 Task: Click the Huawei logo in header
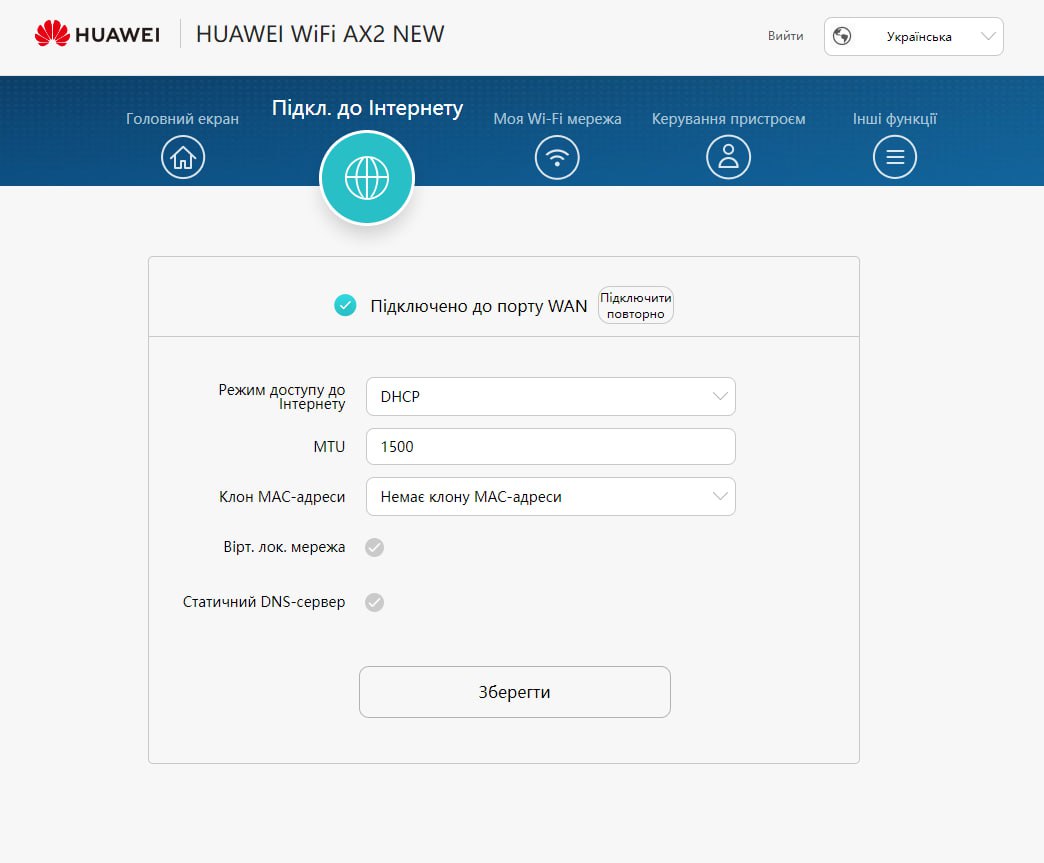[x=97, y=35]
